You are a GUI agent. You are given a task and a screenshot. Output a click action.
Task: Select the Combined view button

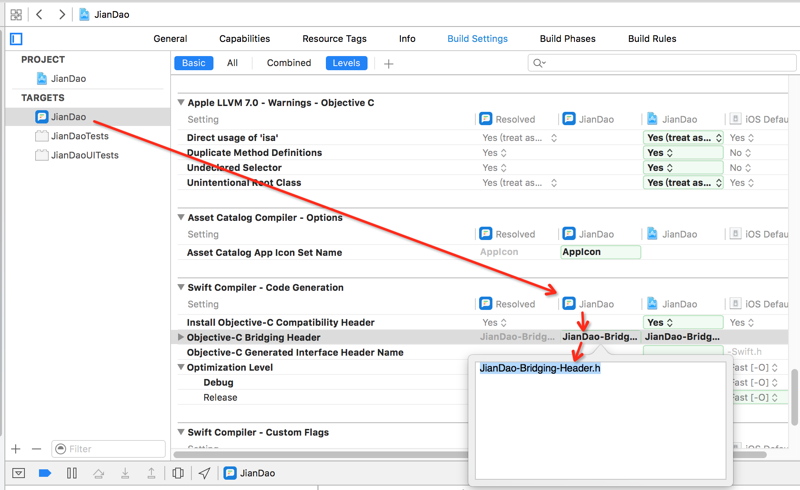[289, 63]
